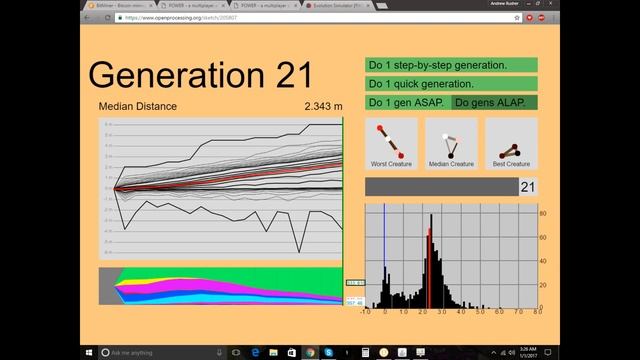This screenshot has width=640, height=360.
Task: Click 'Do 1 quick generation' button
Action: [x=451, y=84]
